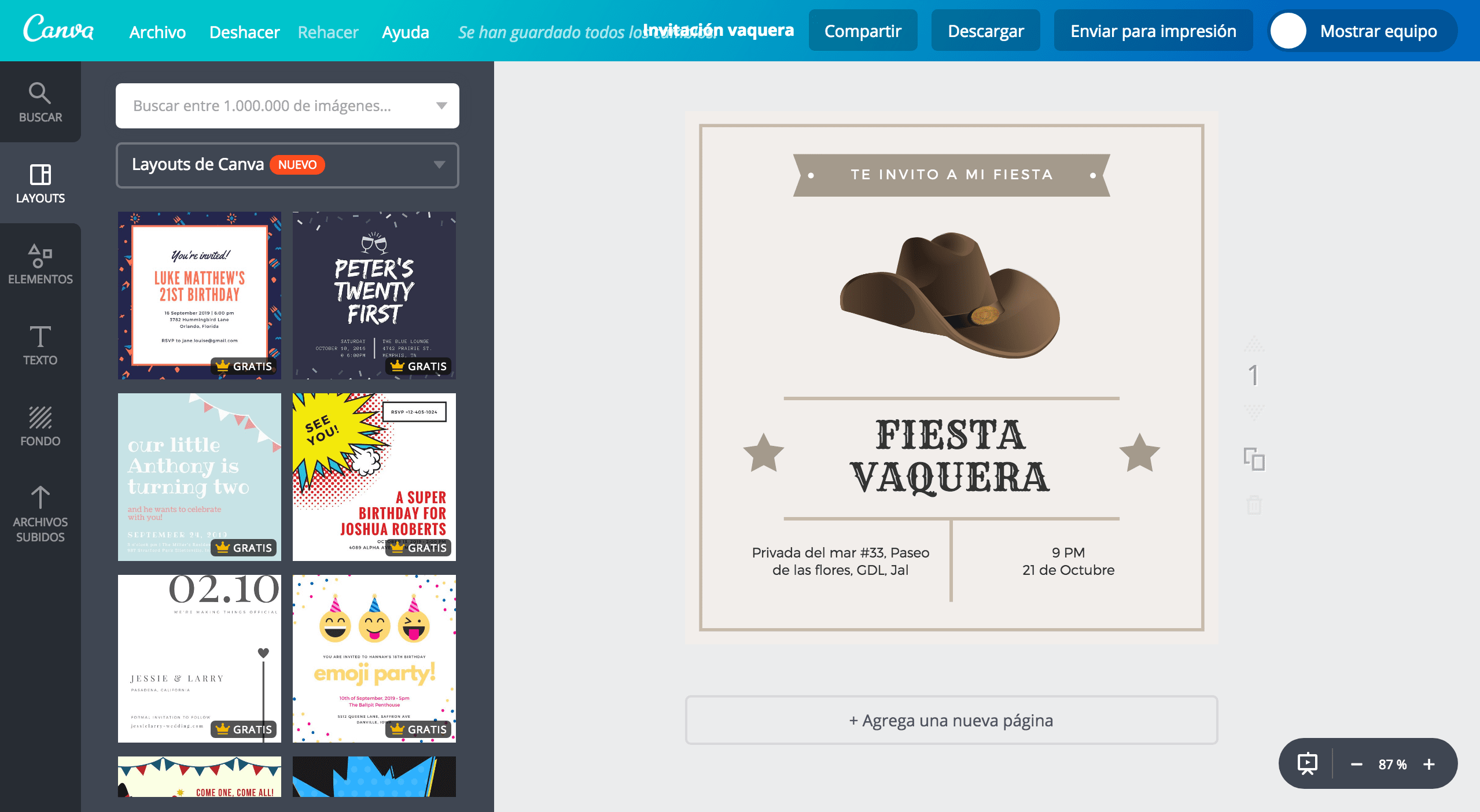Copy this page with duplicate icon
Viewport: 1480px width, 812px height.
coord(1254,459)
